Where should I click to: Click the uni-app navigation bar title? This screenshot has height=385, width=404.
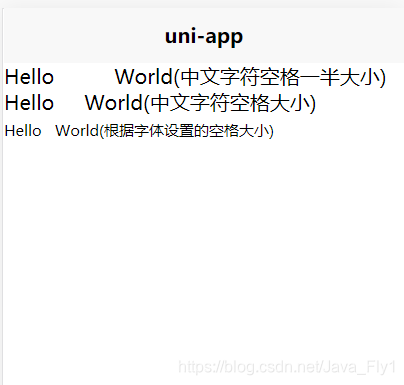tap(204, 37)
